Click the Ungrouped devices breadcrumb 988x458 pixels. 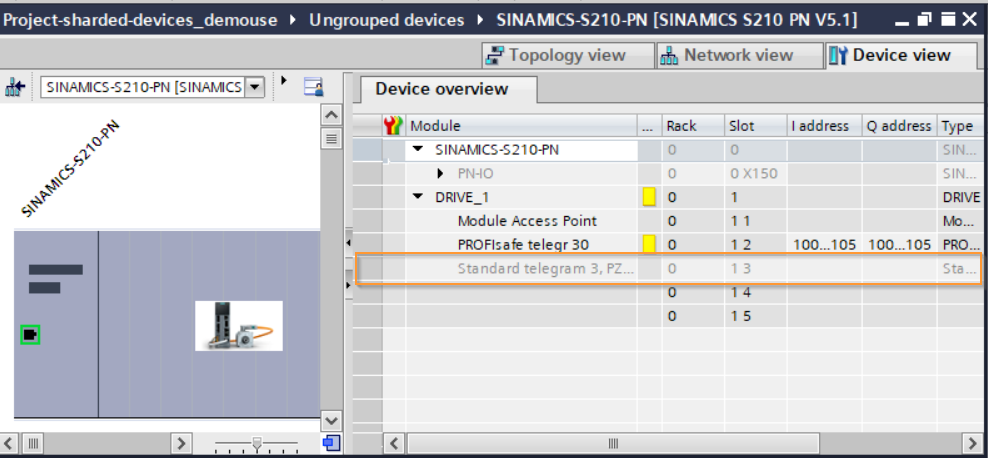386,20
